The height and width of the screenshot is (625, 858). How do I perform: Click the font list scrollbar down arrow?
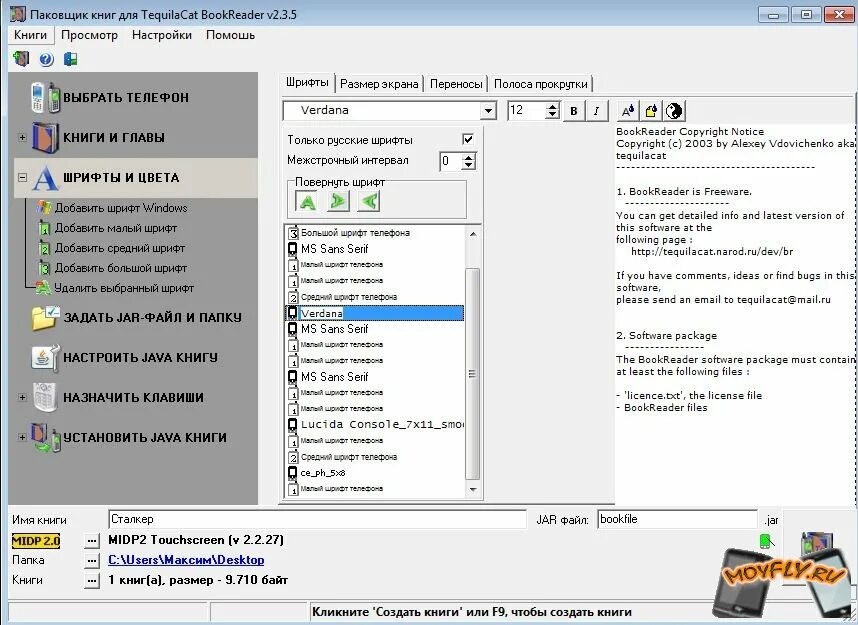coord(473,490)
